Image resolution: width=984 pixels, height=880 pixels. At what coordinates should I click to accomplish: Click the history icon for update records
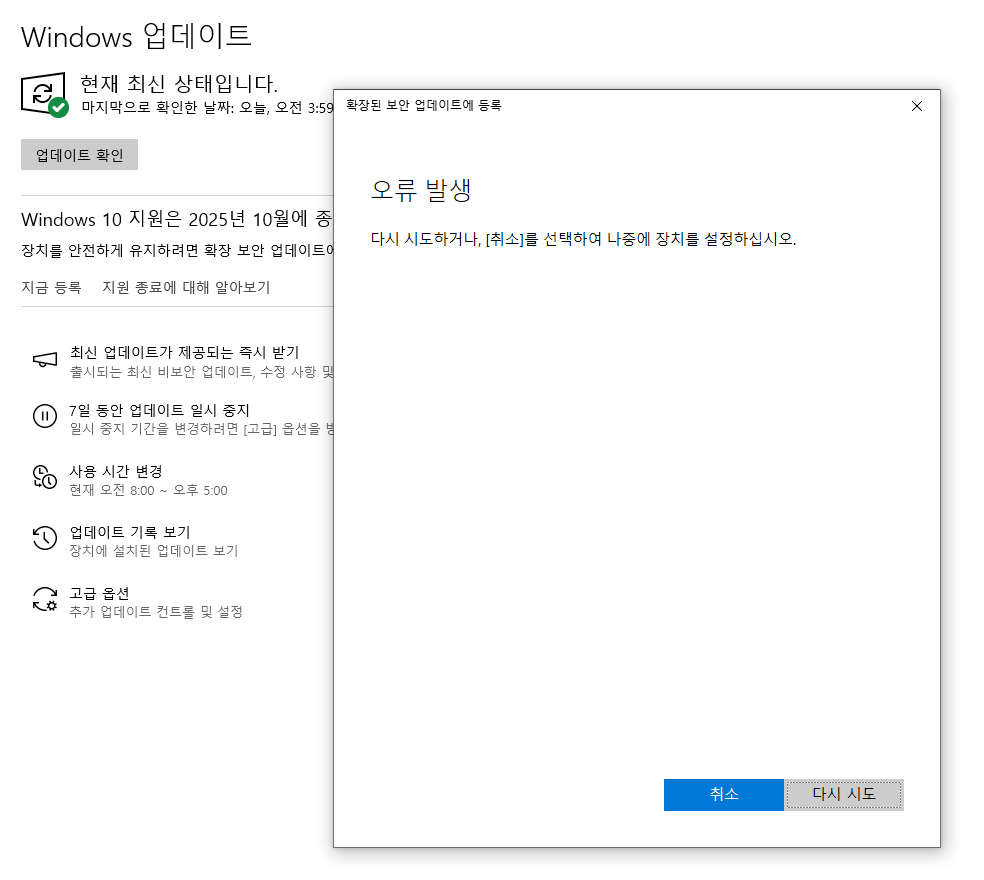click(x=45, y=538)
